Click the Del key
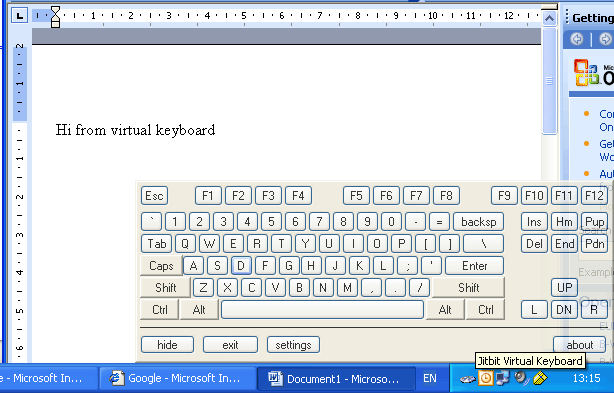 [534, 244]
